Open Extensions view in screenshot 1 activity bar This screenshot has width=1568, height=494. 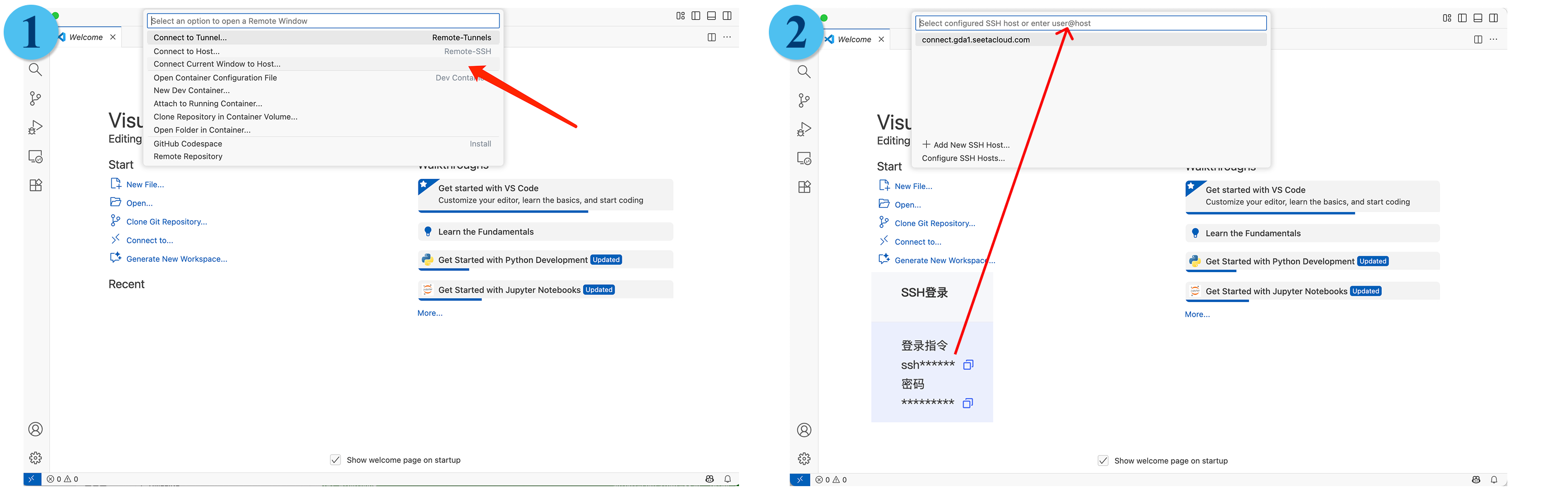tap(36, 185)
